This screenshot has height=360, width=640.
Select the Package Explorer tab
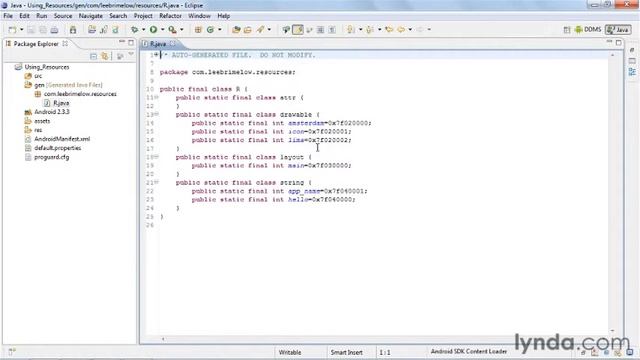click(36, 44)
